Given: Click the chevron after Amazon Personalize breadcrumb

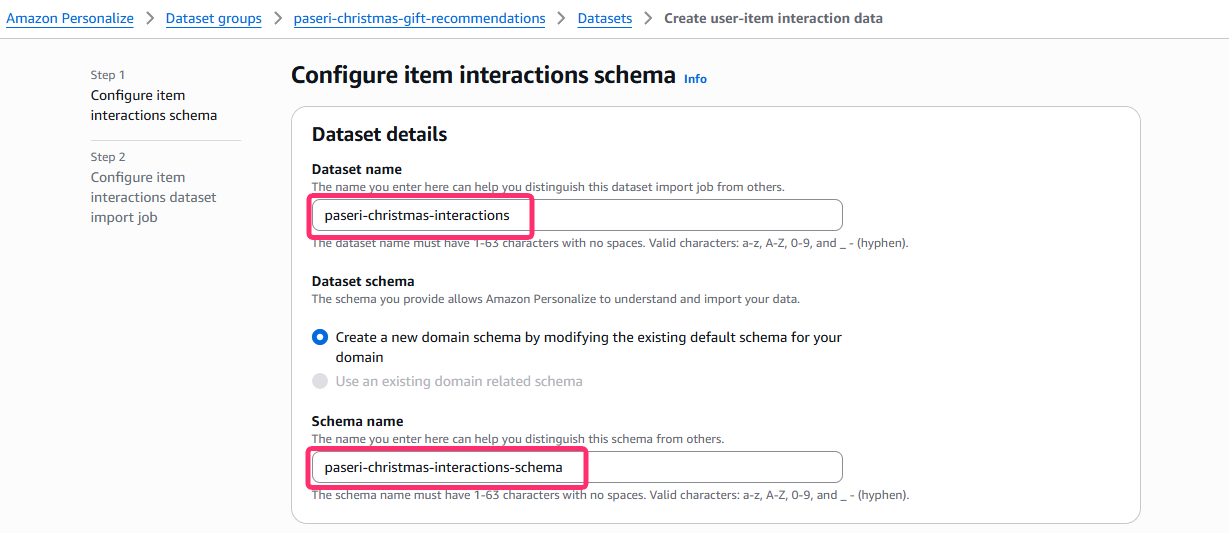Looking at the screenshot, I should click(x=150, y=18).
